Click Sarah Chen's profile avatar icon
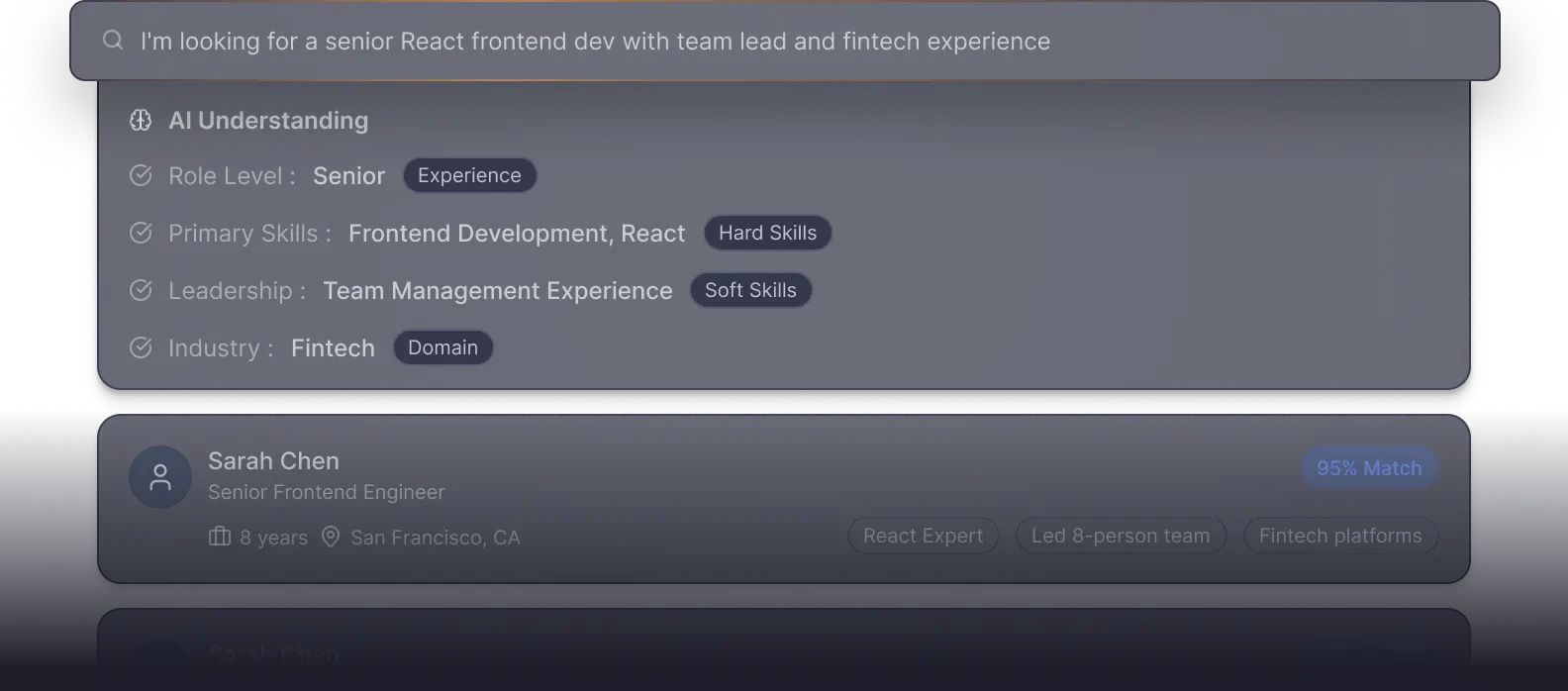Screen dimensions: 1568x691 [160, 477]
